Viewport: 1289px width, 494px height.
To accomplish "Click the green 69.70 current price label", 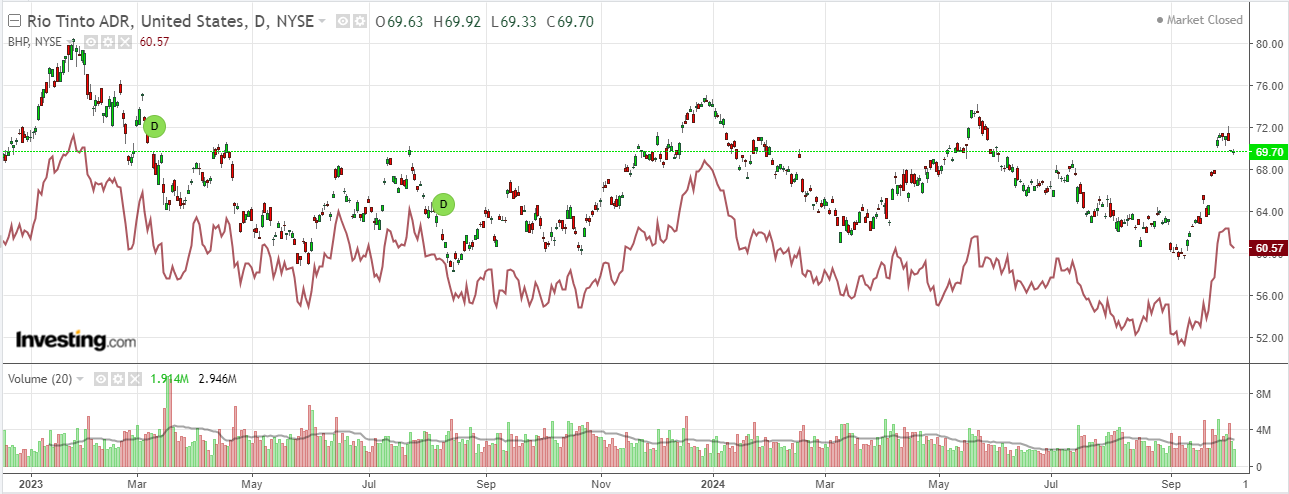I will 1268,152.
